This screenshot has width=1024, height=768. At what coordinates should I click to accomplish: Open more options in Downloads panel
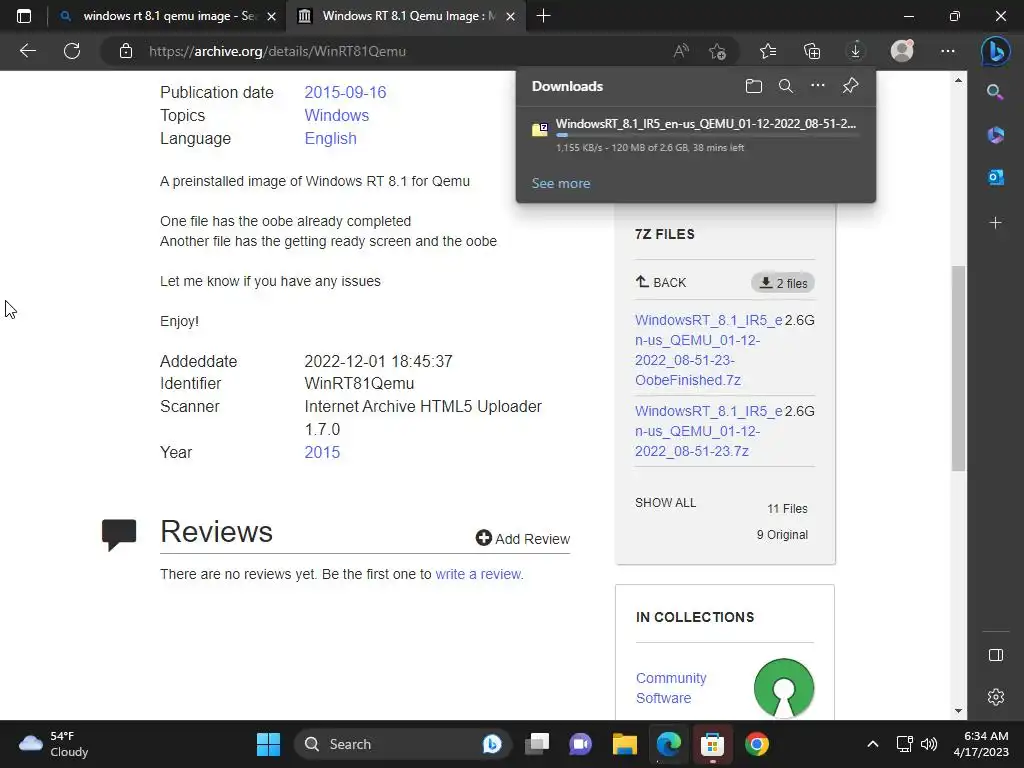818,86
